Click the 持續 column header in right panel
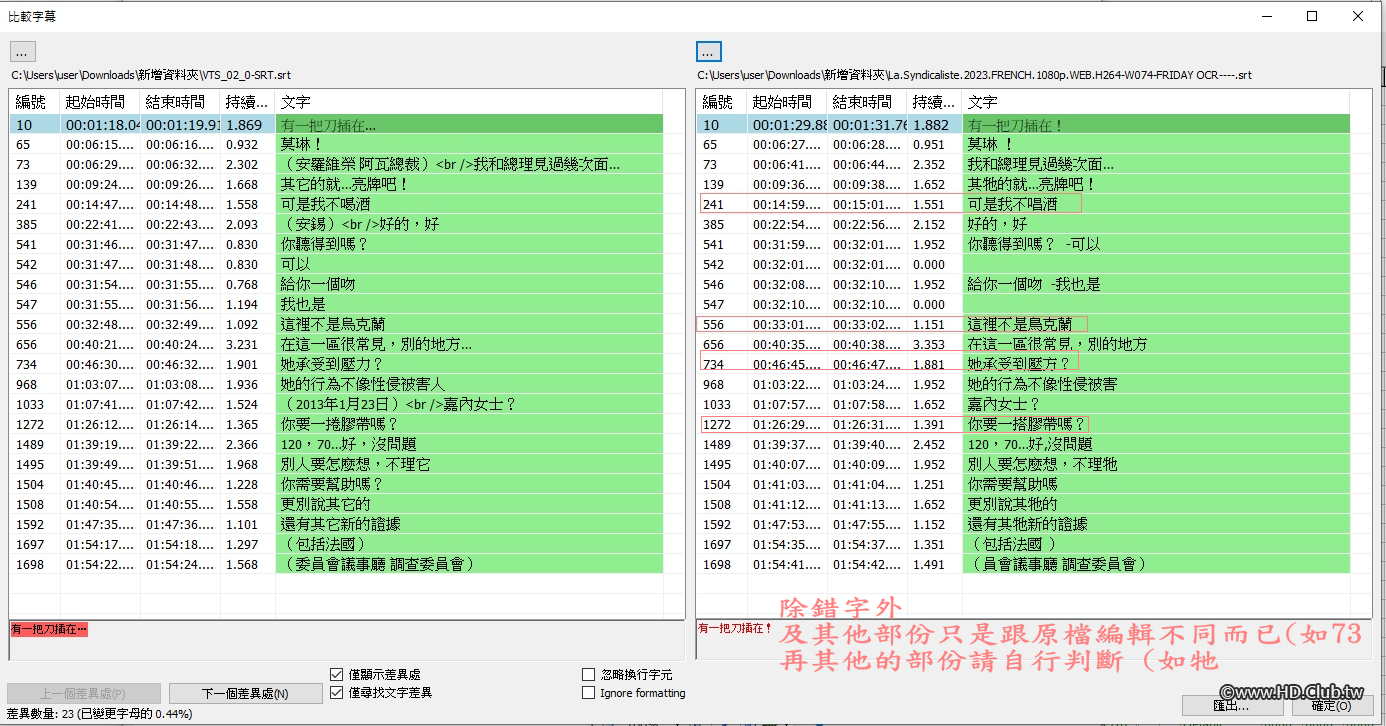1386x726 pixels. [932, 101]
